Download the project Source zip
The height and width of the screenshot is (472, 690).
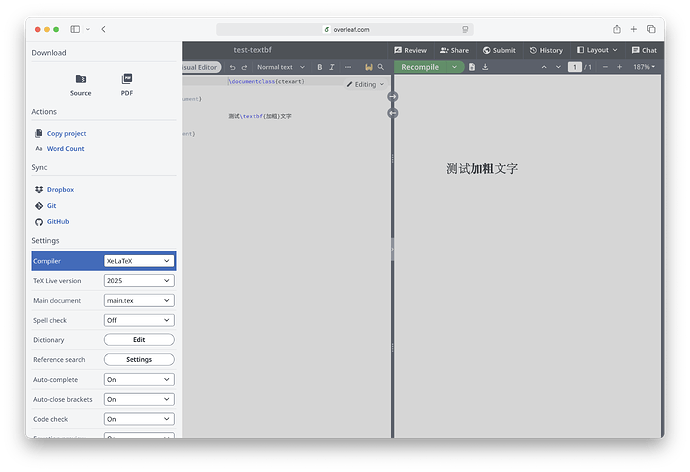coord(81,84)
